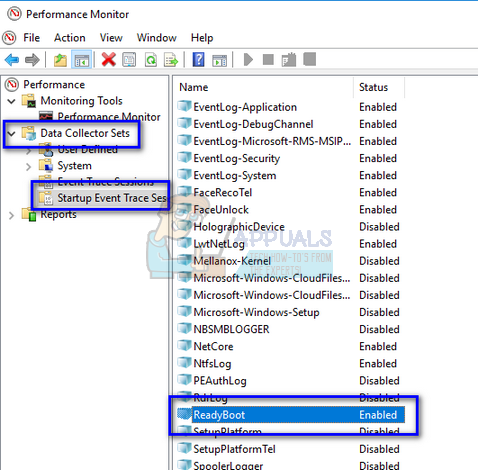Image resolution: width=478 pixels, height=470 pixels.
Task: Click the Export list toolbar icon
Action: tap(171, 60)
